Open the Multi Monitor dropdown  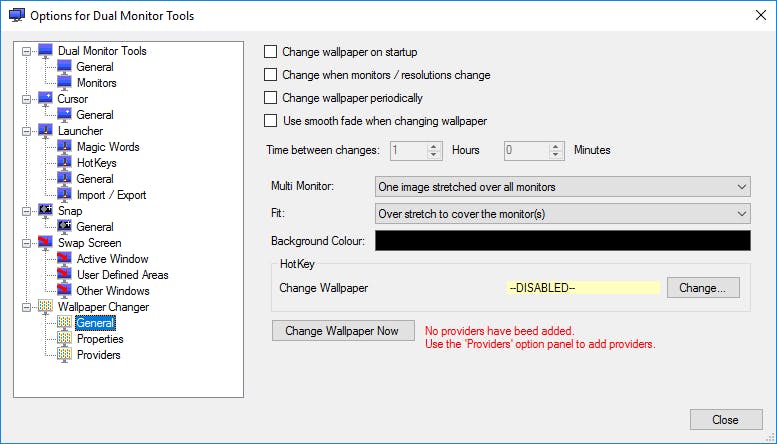pyautogui.click(x=562, y=187)
